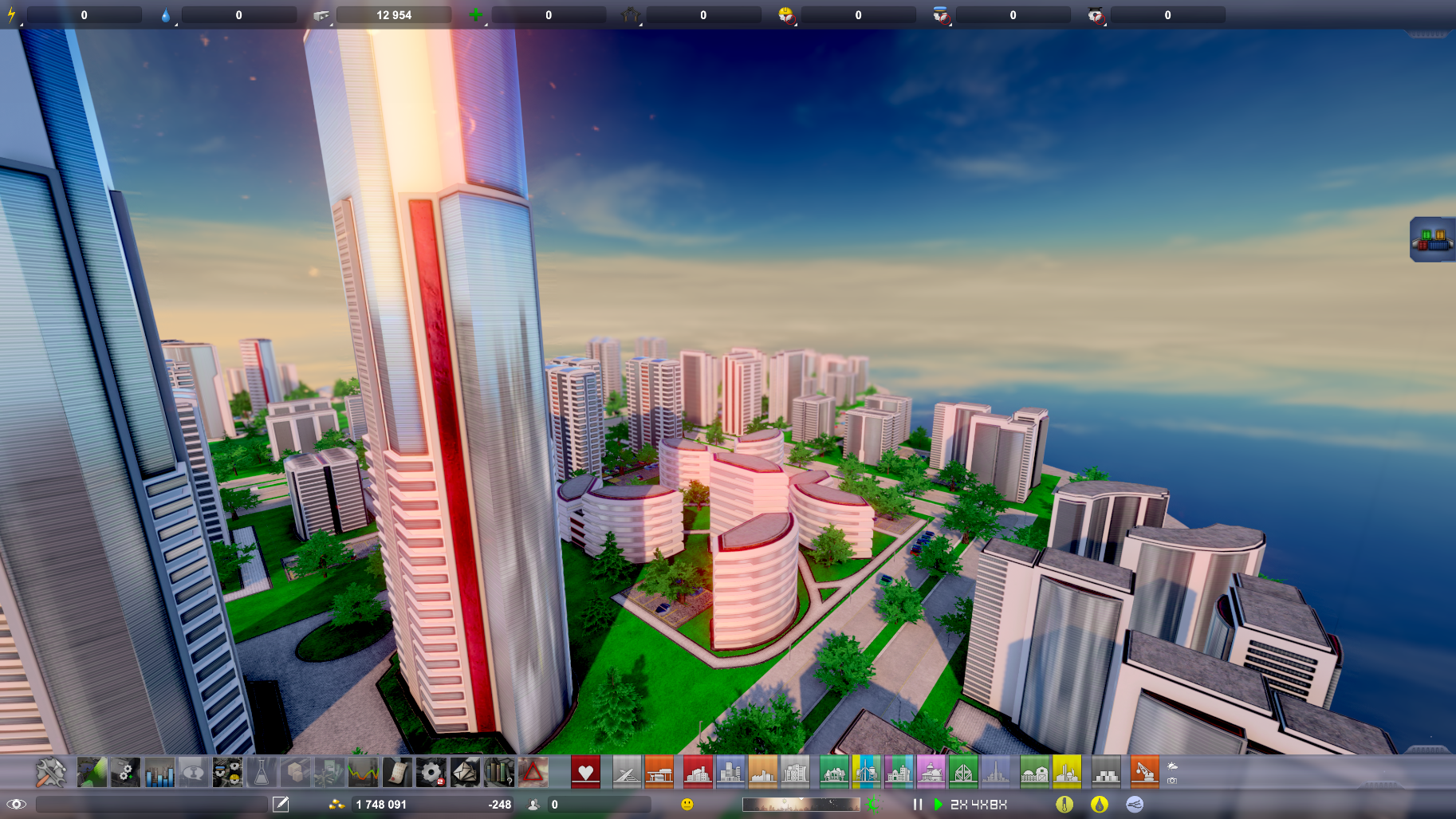Select the crane construction tool
This screenshot has width=1456, height=819.
click(x=1143, y=772)
